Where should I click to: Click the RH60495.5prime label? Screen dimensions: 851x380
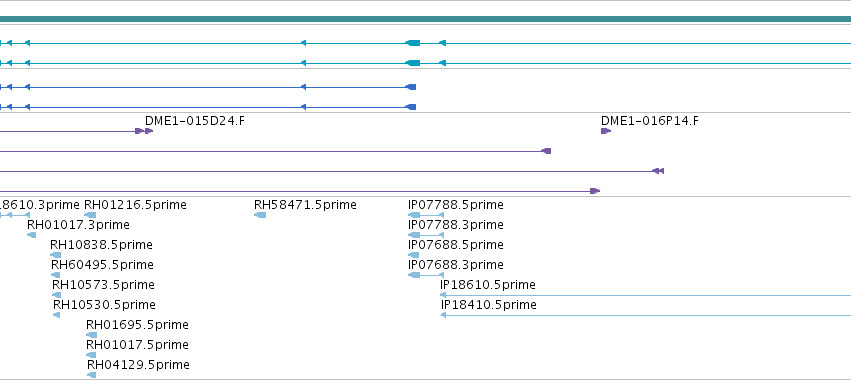coord(102,265)
